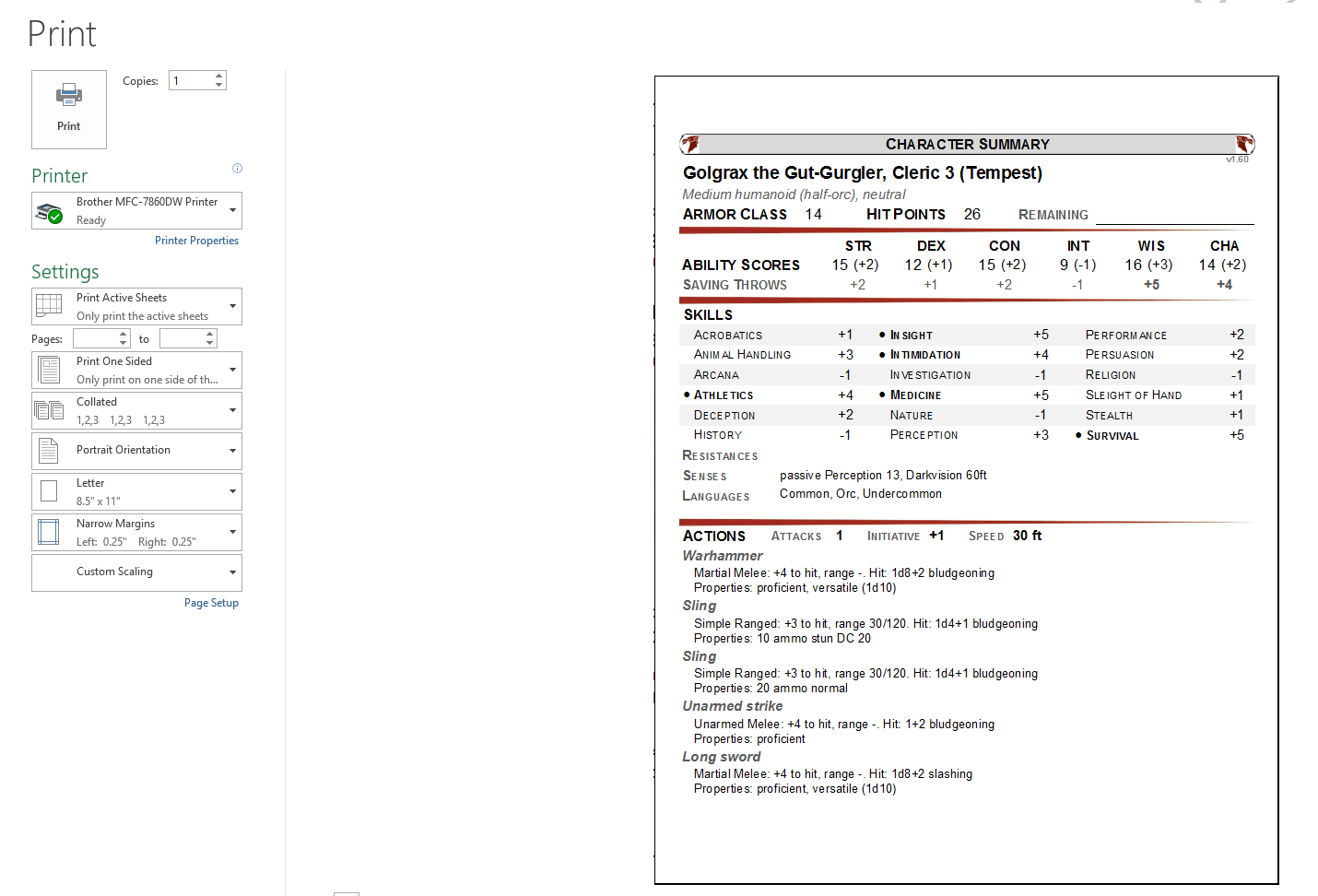This screenshot has width=1318, height=896.
Task: Open the Narrow Margins dropdown
Action: 136,532
